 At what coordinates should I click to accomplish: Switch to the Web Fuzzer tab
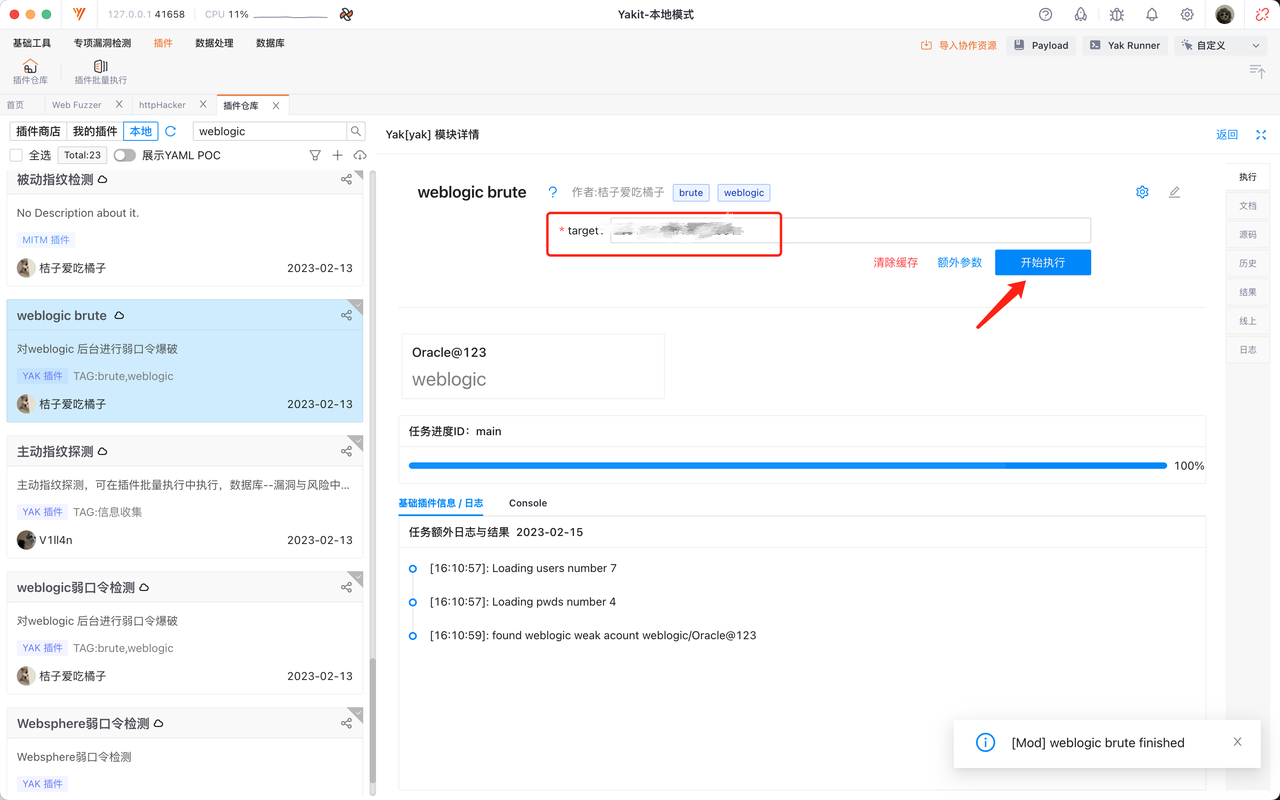77,105
